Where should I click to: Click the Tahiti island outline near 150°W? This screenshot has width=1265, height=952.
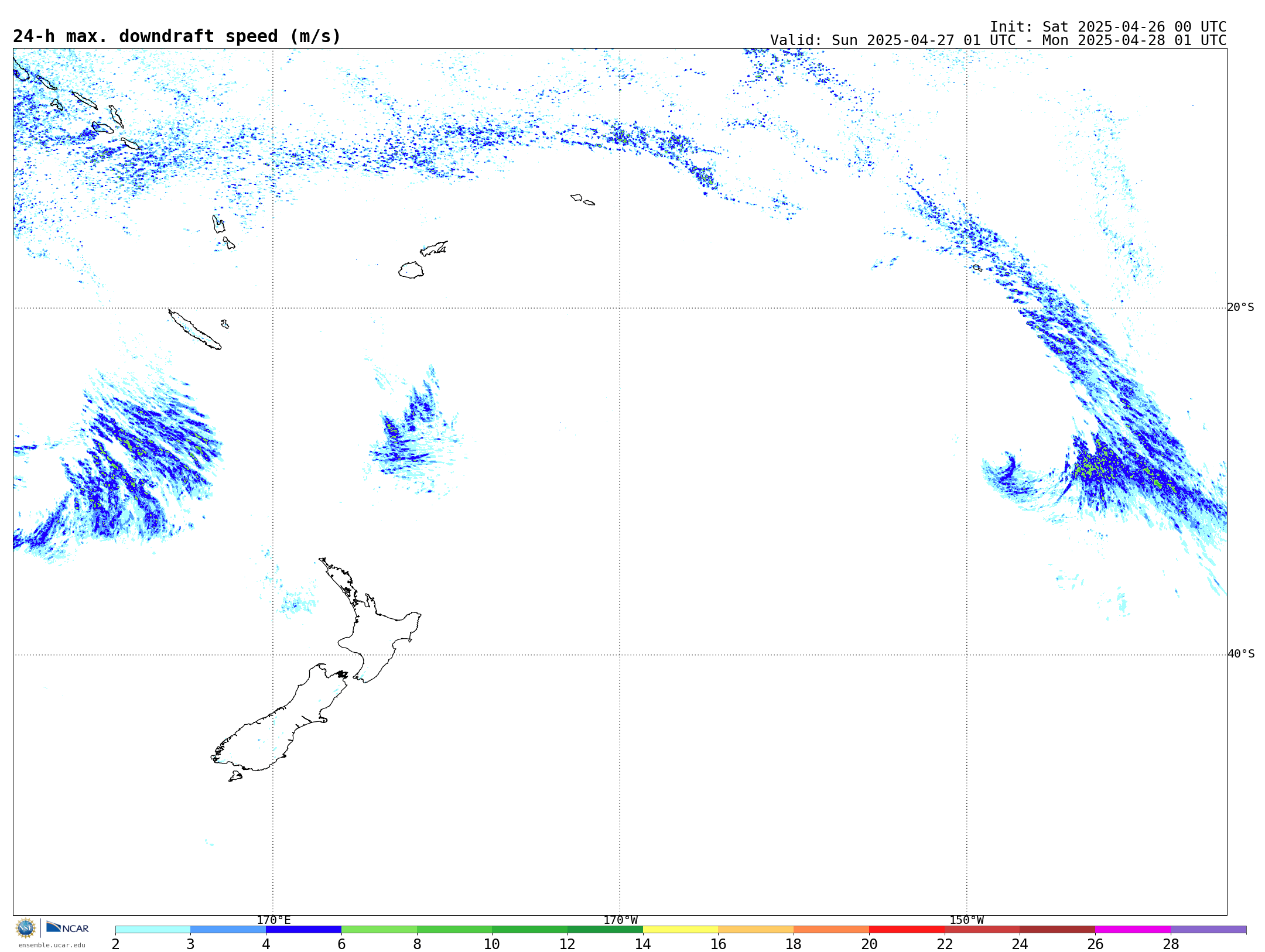pyautogui.click(x=977, y=268)
